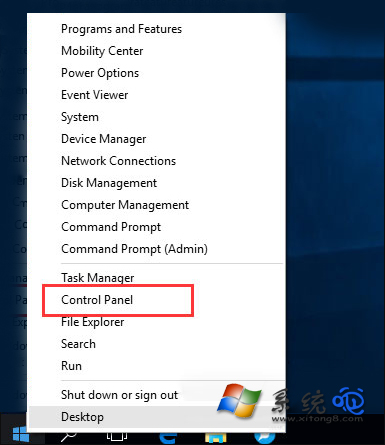385x445 pixels.
Task: Open File Explorer menu entry
Action: pyautogui.click(x=156, y=322)
